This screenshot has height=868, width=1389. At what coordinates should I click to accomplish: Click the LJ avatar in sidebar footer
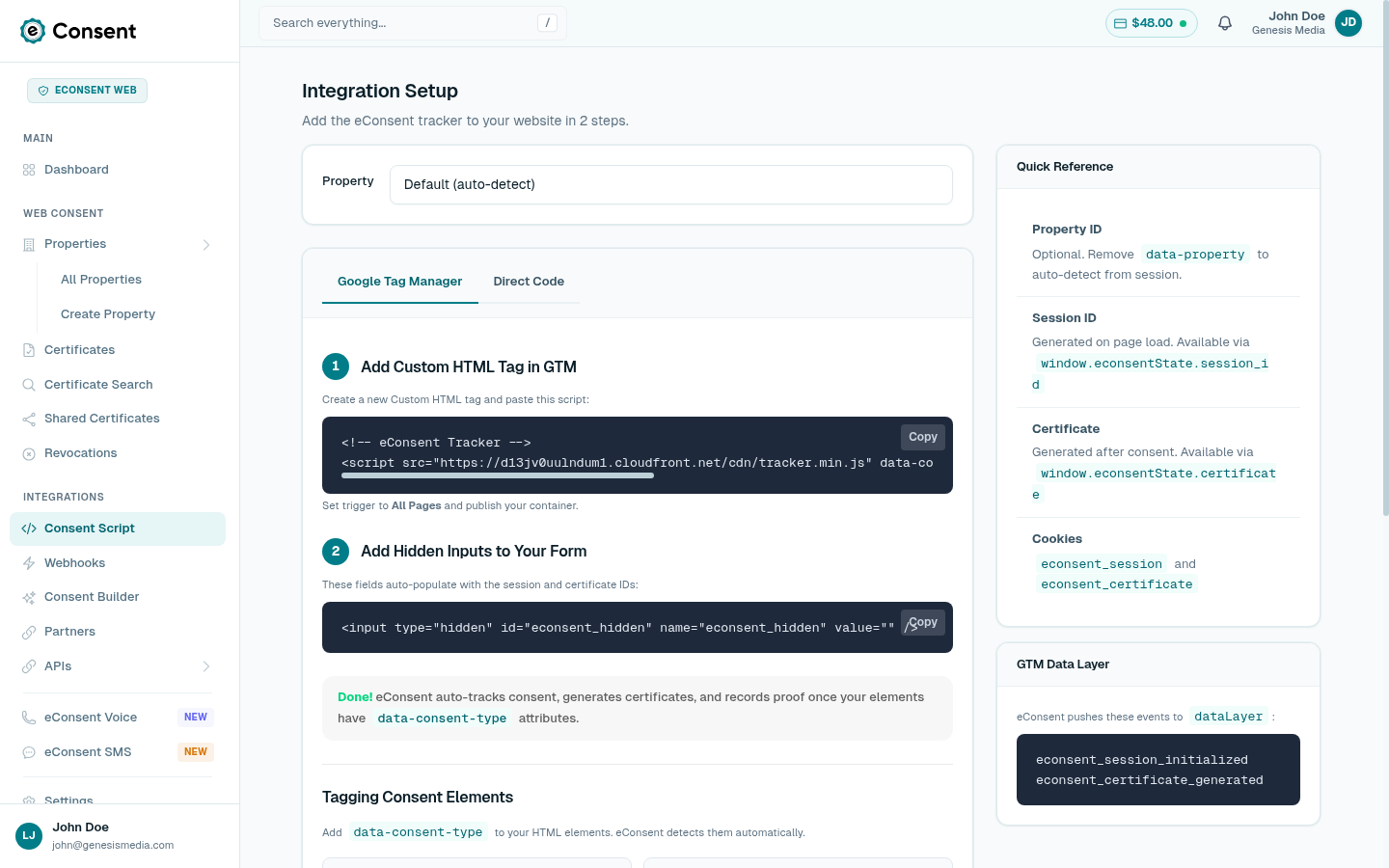click(x=29, y=836)
